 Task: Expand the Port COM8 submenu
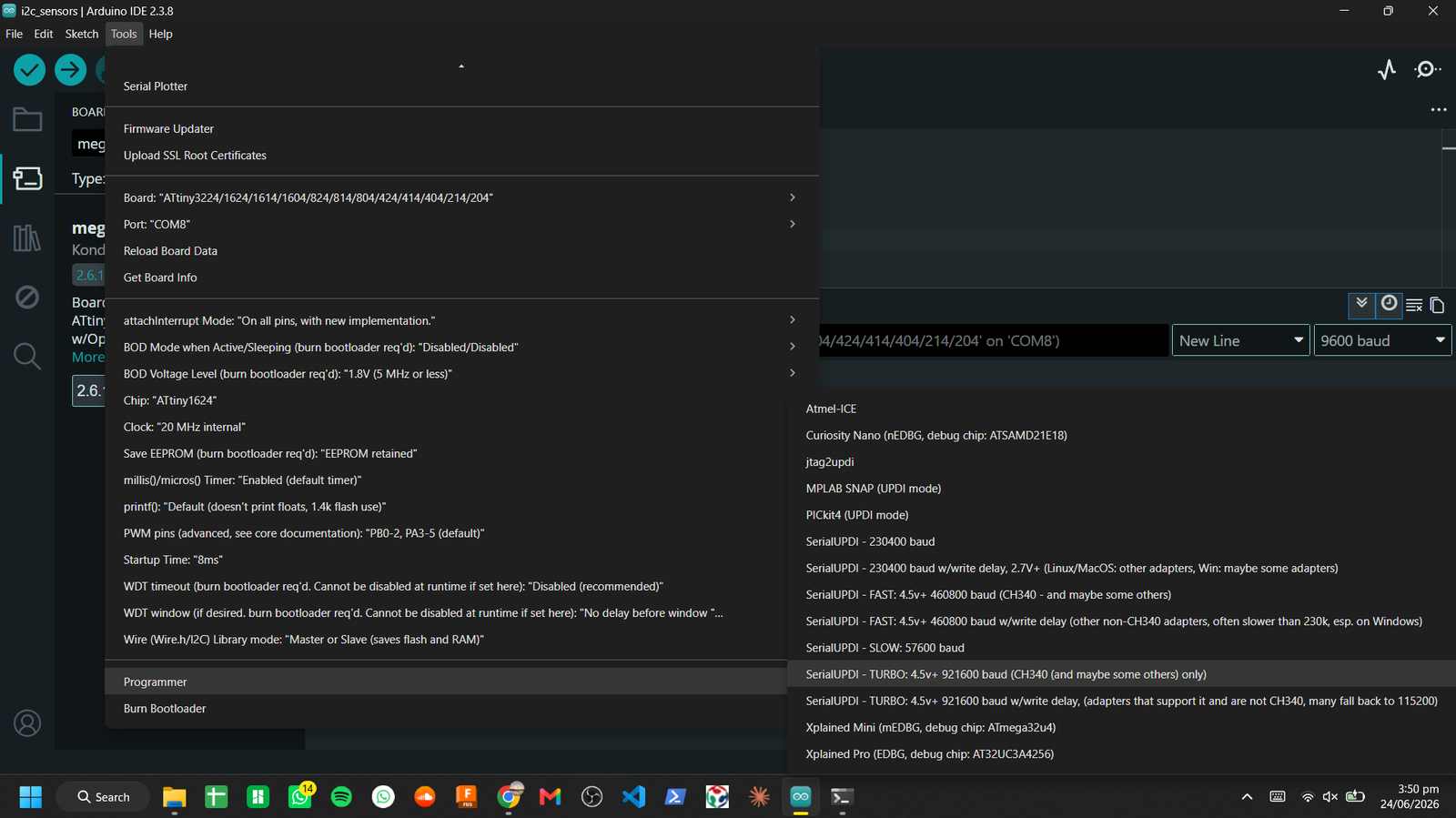462,224
